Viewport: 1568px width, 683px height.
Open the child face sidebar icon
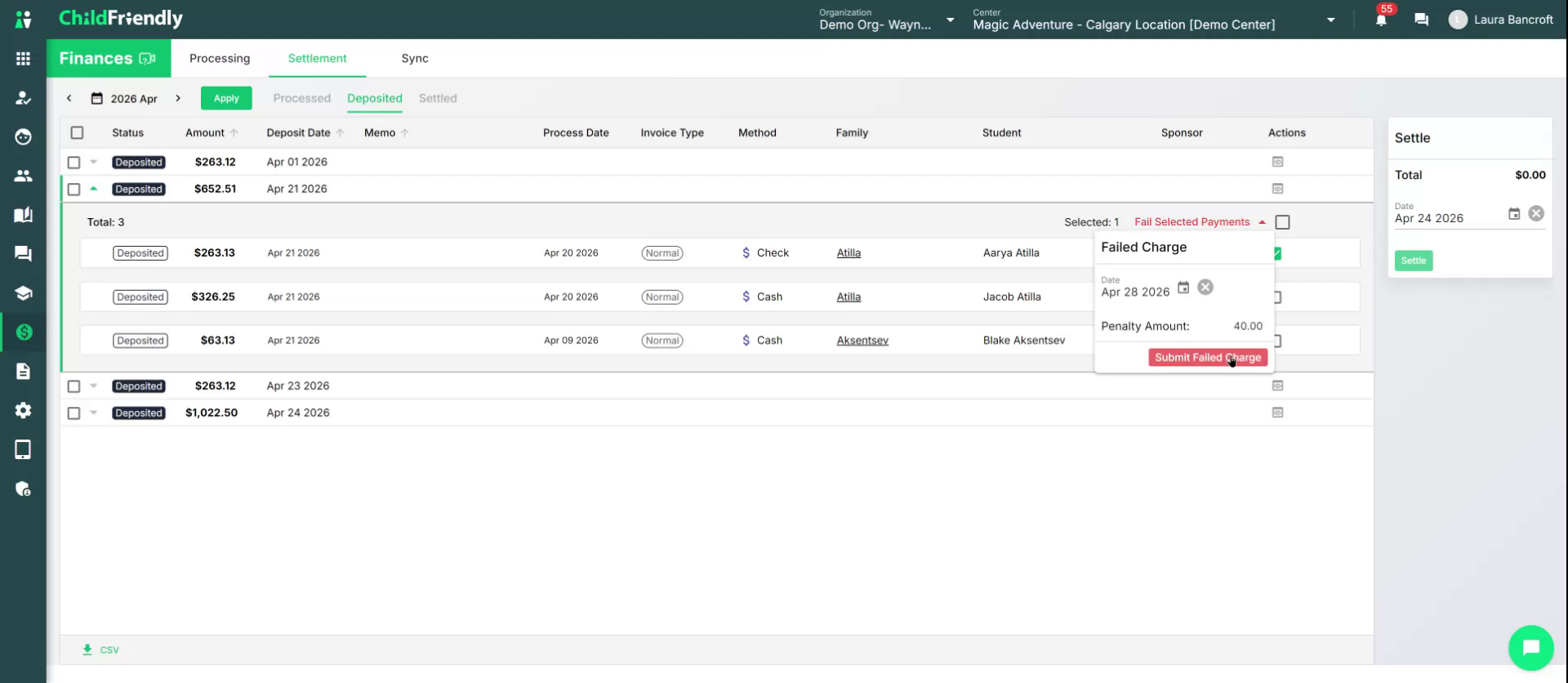click(x=23, y=137)
